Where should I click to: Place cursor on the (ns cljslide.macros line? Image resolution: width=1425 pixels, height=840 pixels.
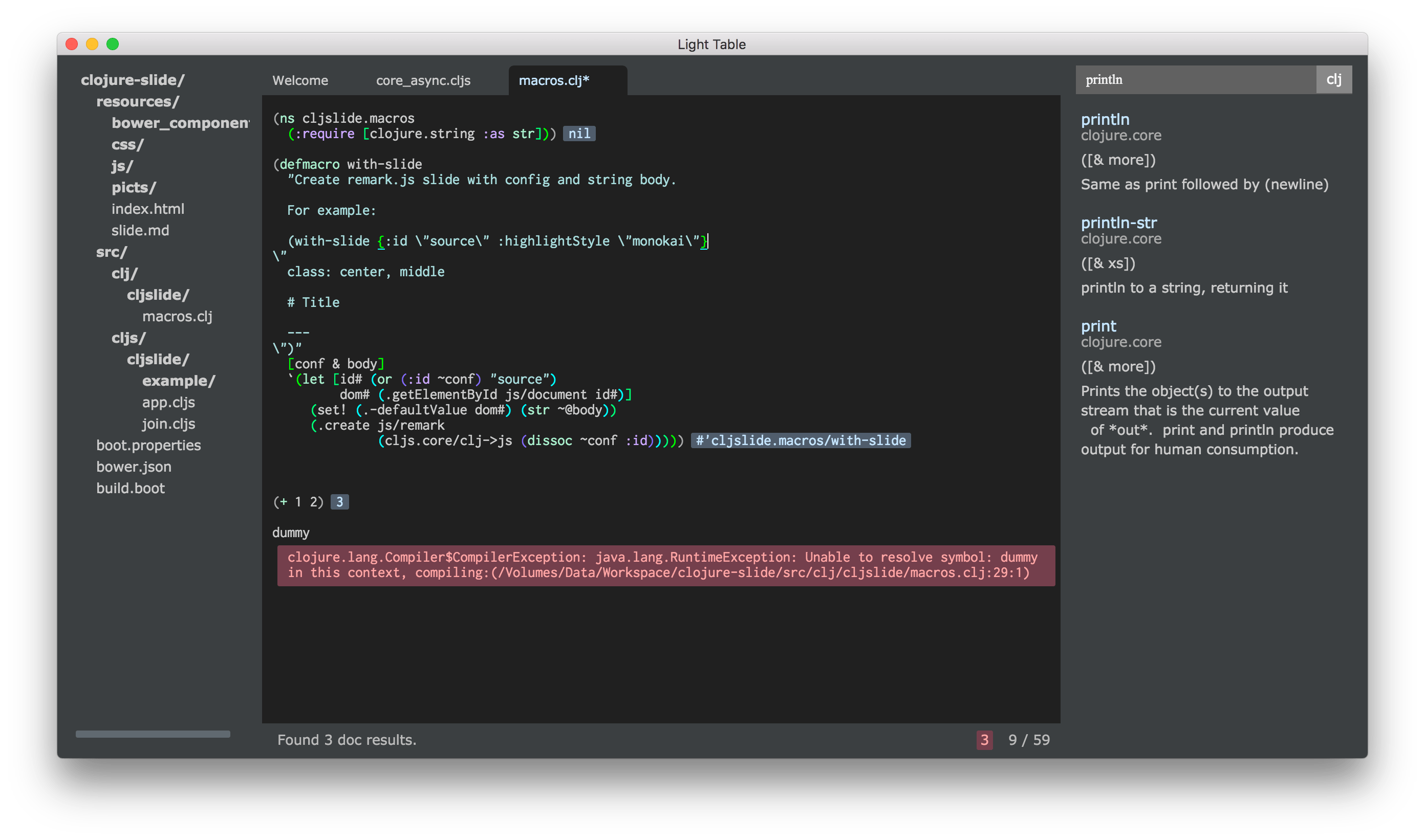point(344,118)
